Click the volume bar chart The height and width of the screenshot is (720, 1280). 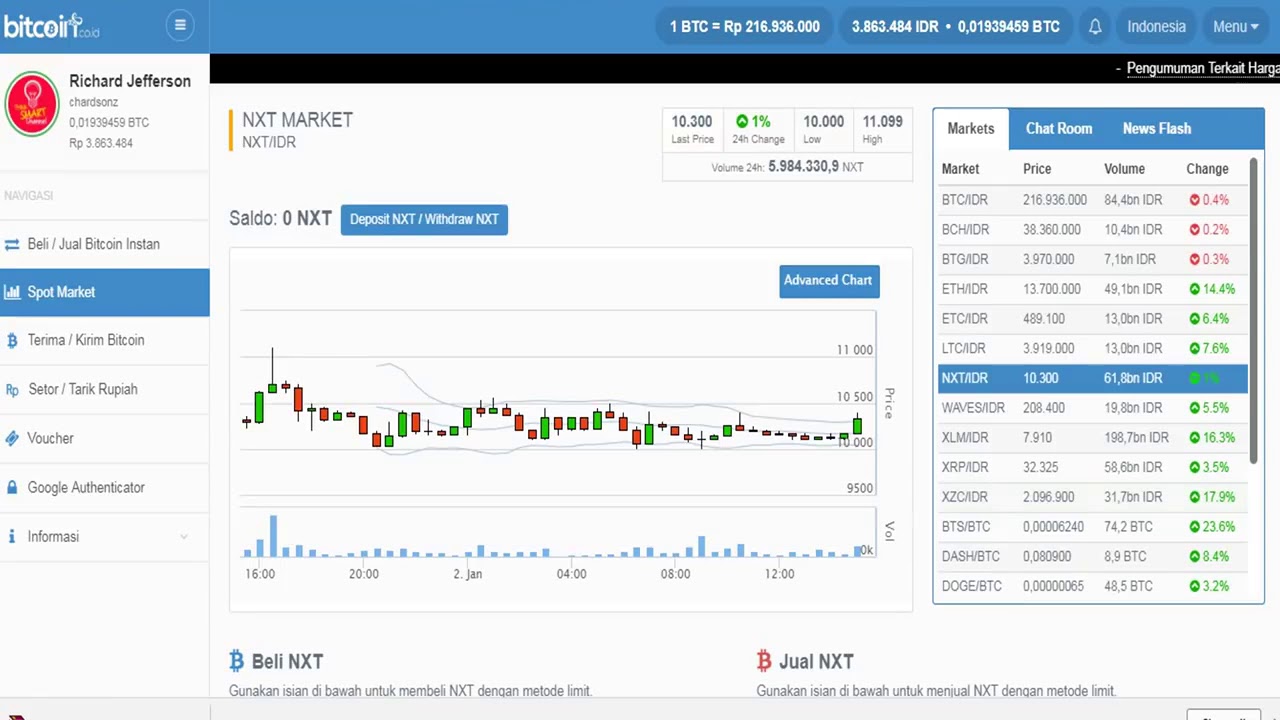point(558,534)
